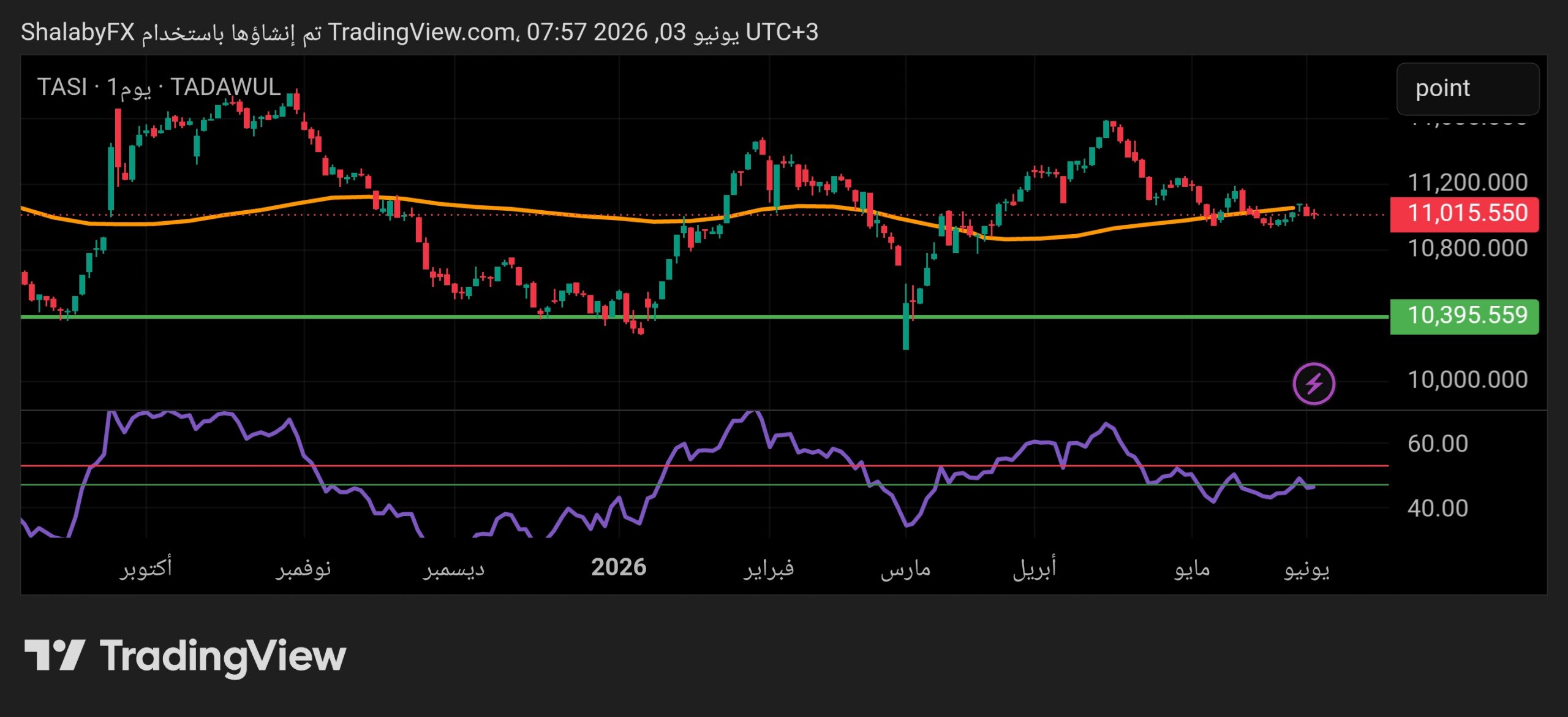Select the 2026 year marker

coord(619,567)
